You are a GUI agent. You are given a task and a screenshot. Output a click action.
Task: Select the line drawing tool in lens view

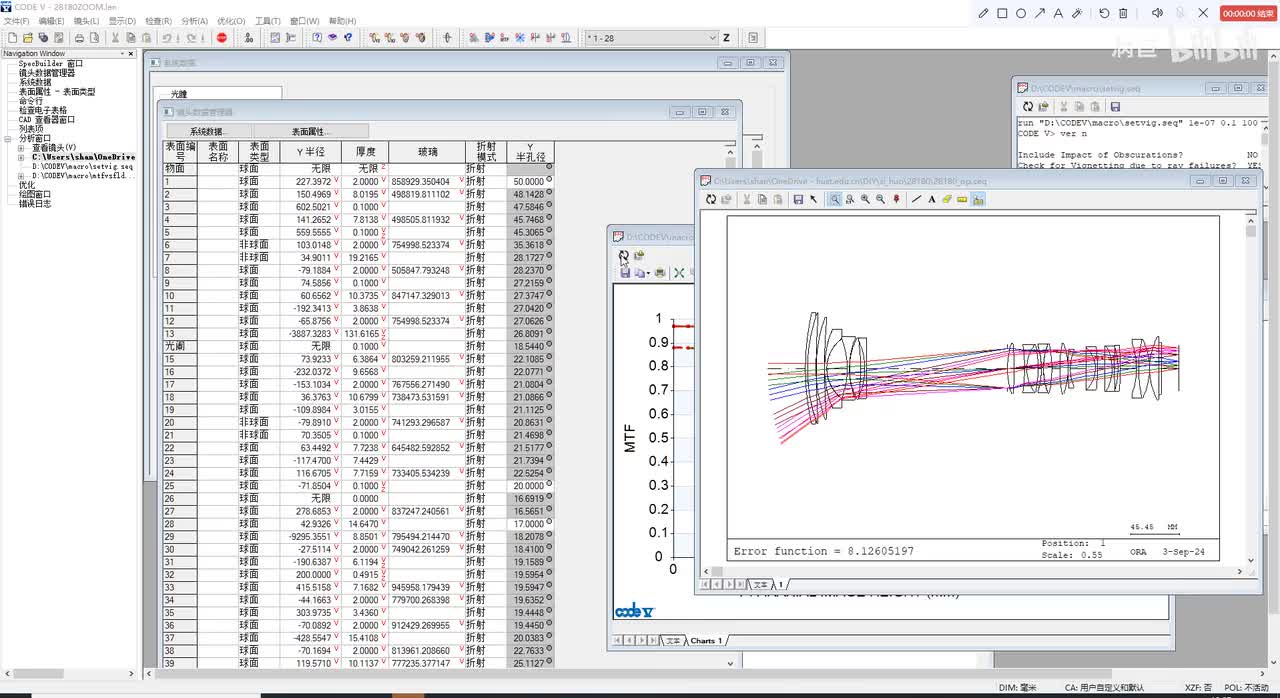pyautogui.click(x=916, y=199)
